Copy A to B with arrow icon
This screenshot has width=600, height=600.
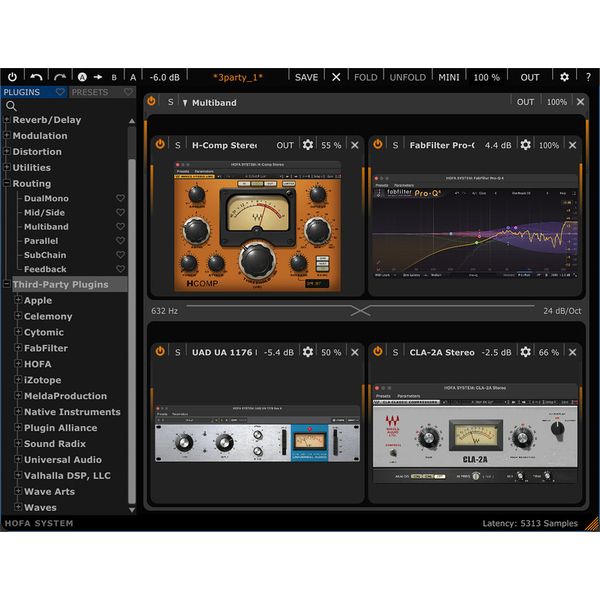(98, 77)
